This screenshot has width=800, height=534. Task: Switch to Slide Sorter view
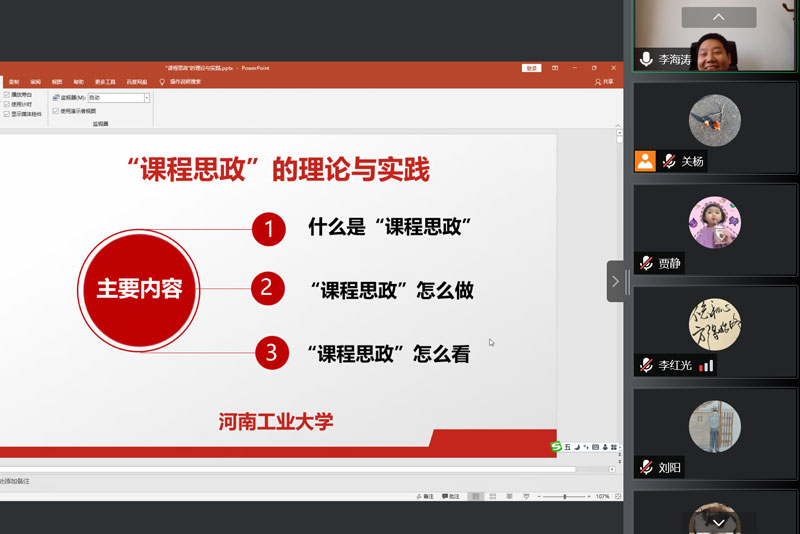(x=493, y=496)
